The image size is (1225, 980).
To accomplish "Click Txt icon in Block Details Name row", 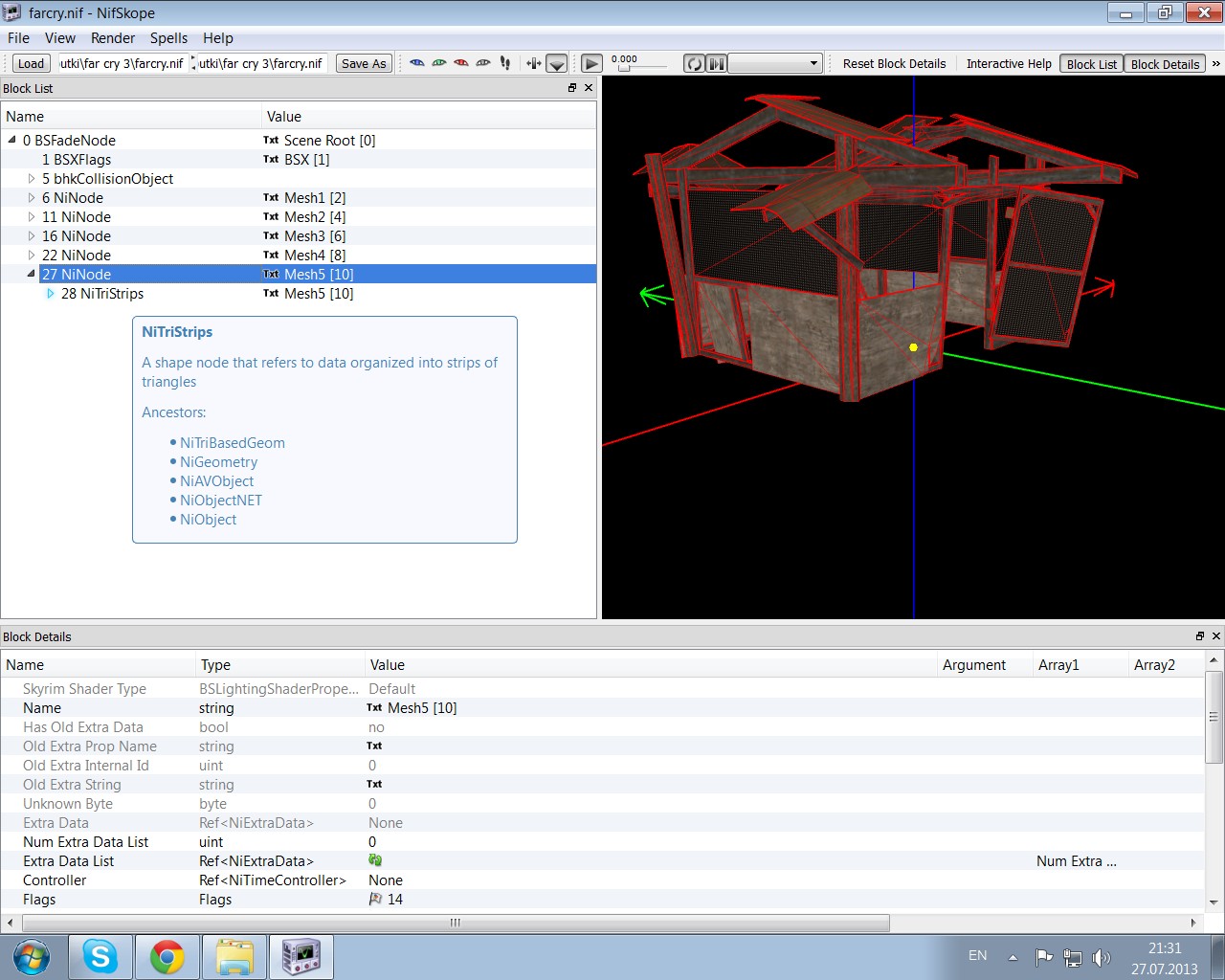I will coord(374,707).
